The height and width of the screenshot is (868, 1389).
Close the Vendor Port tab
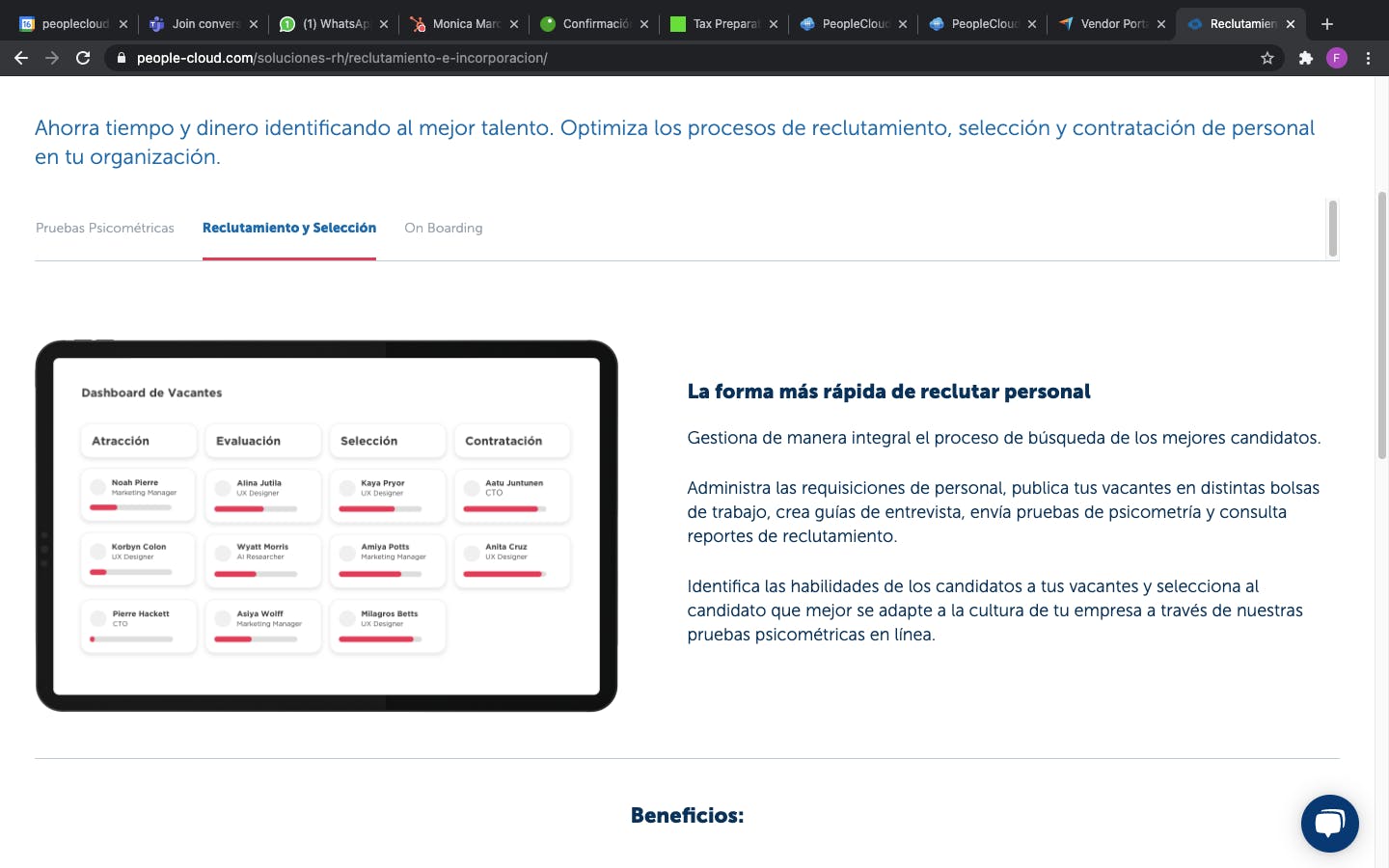point(1161,24)
